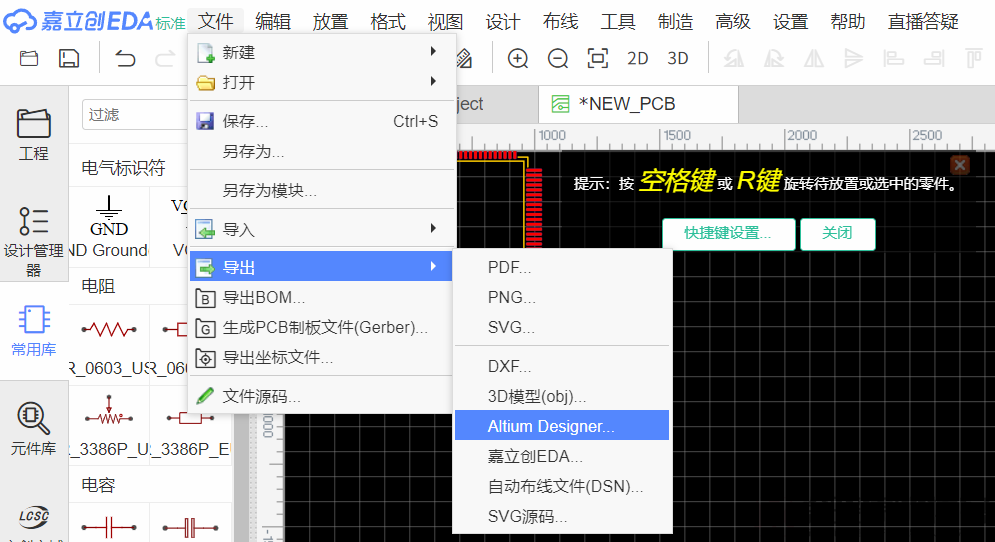Choose 另存为... menu entry
995x542 pixels.
(x=322, y=152)
